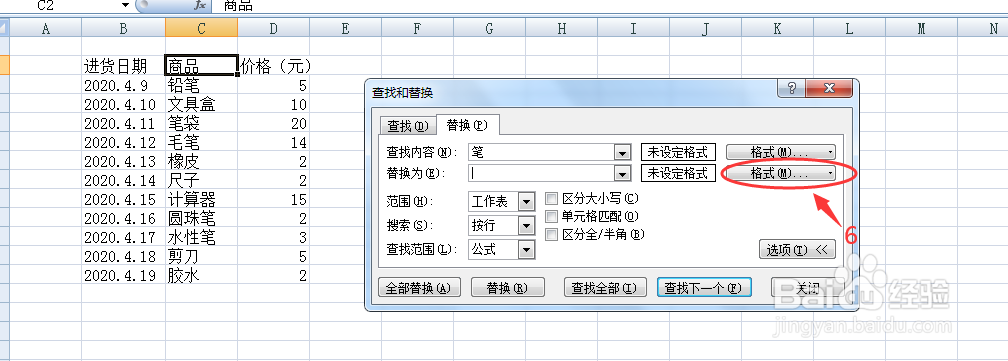Screen dimensions: 1008x361
Task: Click the 全部替换 button
Action: click(x=419, y=288)
